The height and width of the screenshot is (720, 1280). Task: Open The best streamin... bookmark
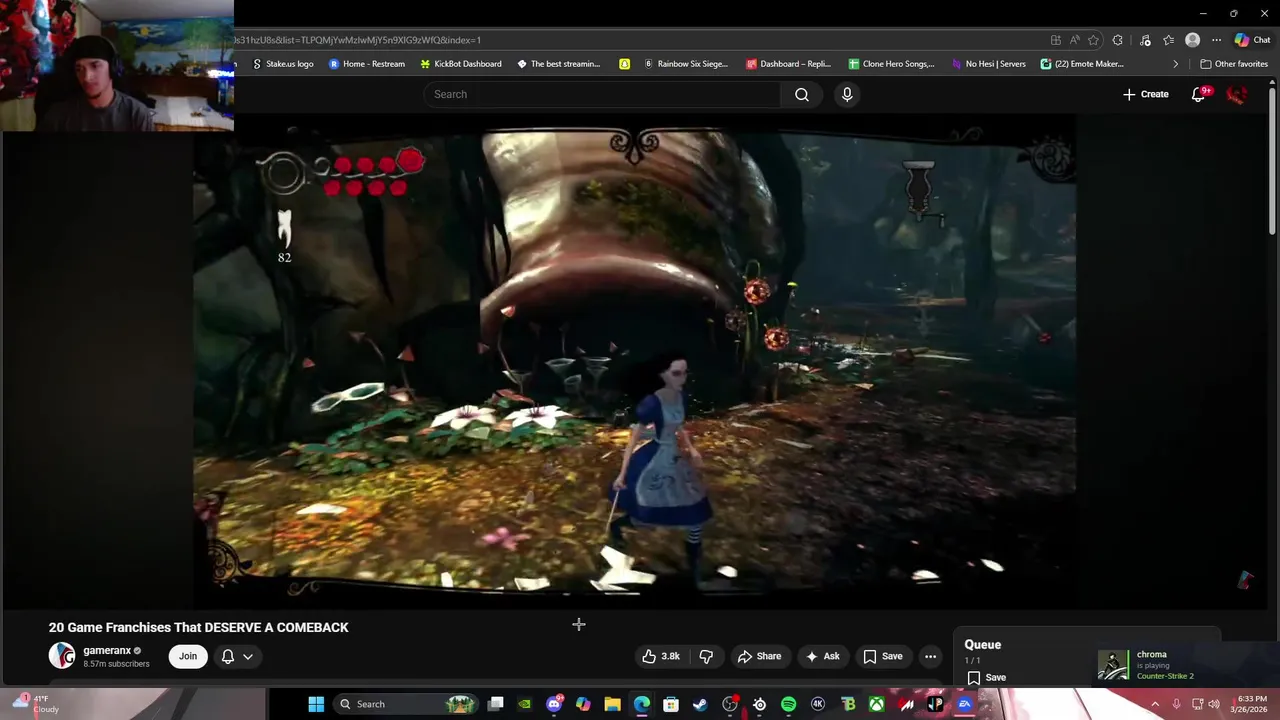(x=558, y=64)
